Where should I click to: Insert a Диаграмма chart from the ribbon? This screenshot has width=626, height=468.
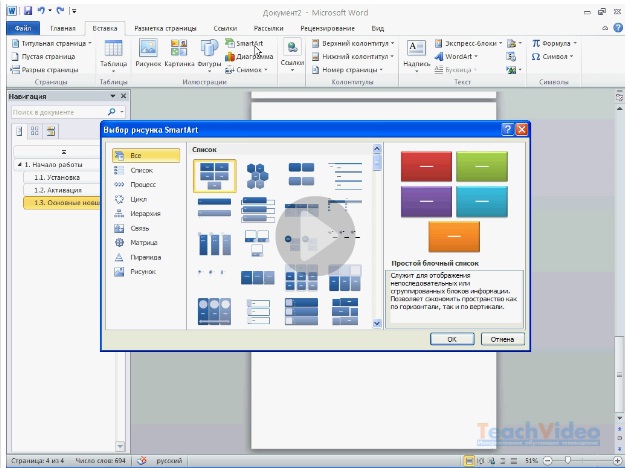pyautogui.click(x=249, y=57)
